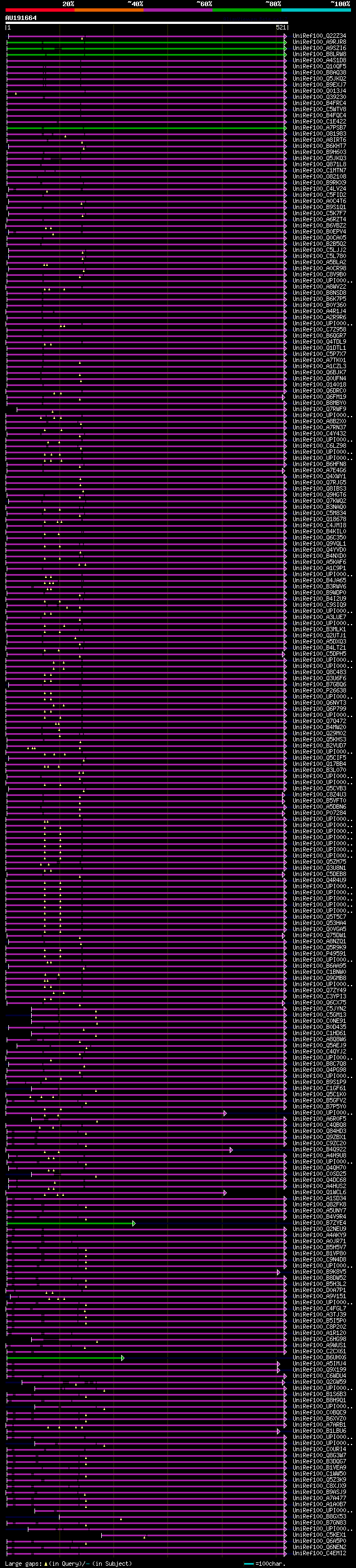Select label UniRef100_C1E422
The image size is (356, 1568).
pos(319,121)
